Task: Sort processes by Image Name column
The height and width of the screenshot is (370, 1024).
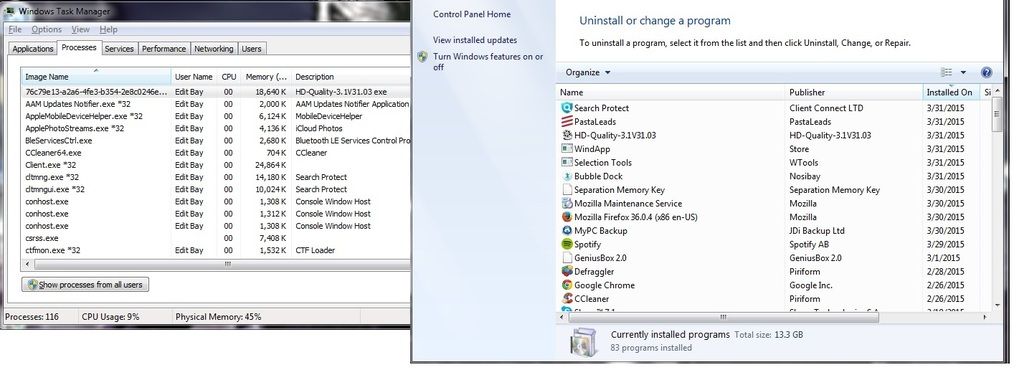Action: click(96, 76)
